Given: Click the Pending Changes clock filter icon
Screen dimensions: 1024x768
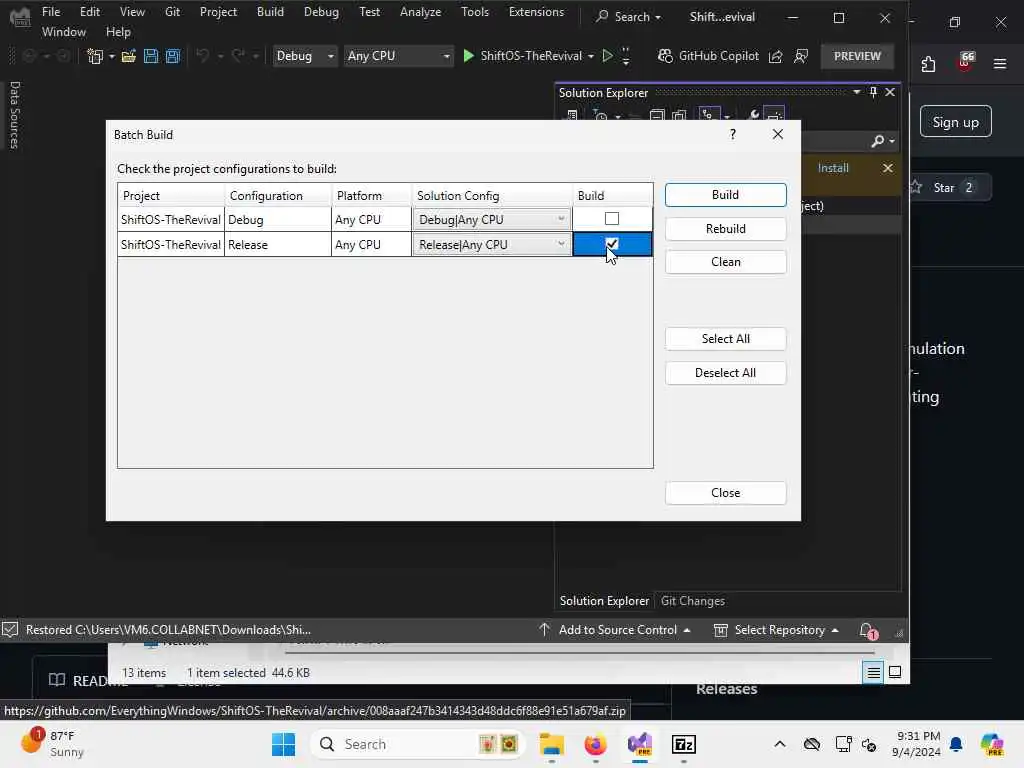Looking at the screenshot, I should pyautogui.click(x=600, y=116).
